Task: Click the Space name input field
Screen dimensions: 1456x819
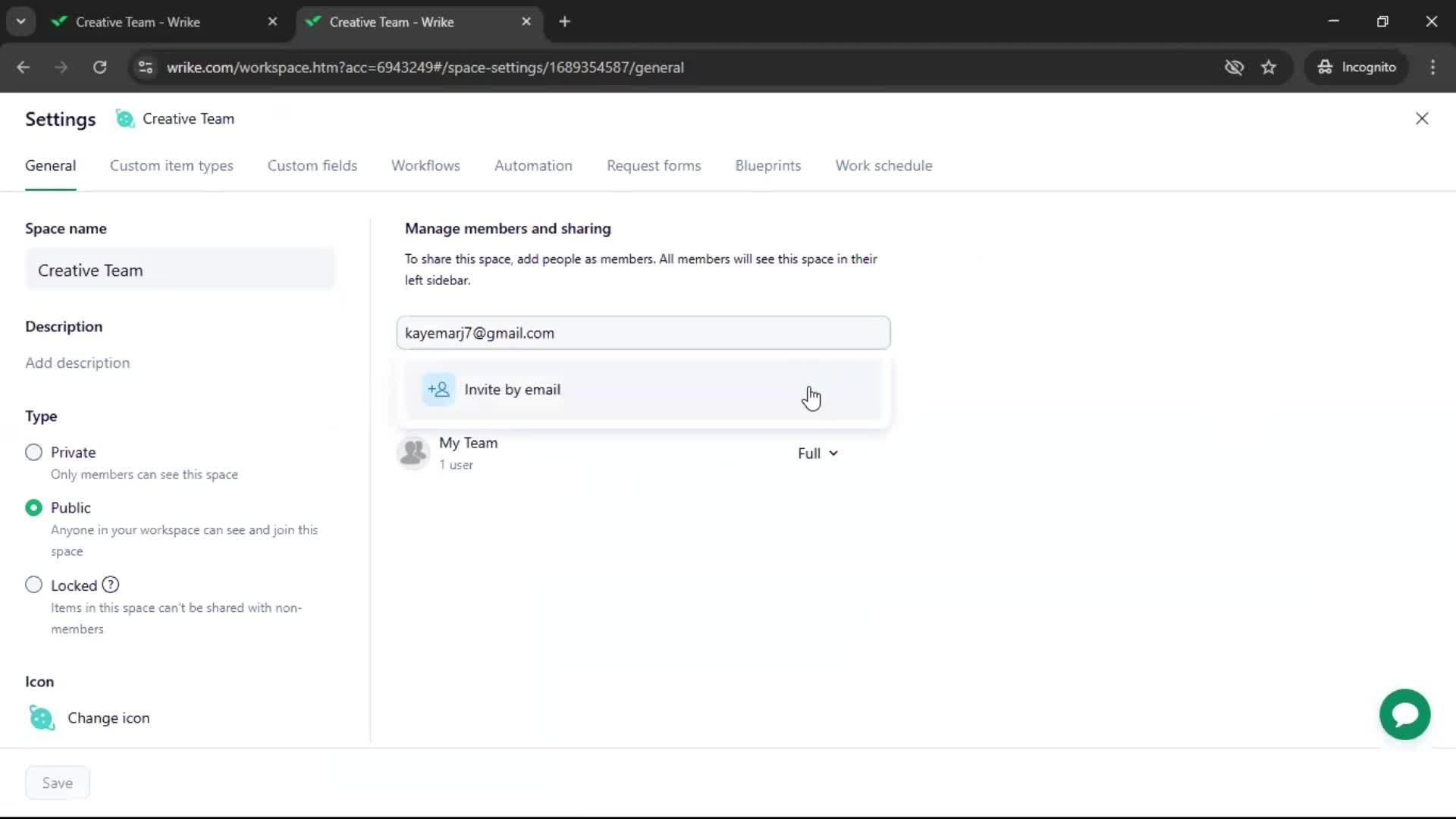Action: point(180,271)
